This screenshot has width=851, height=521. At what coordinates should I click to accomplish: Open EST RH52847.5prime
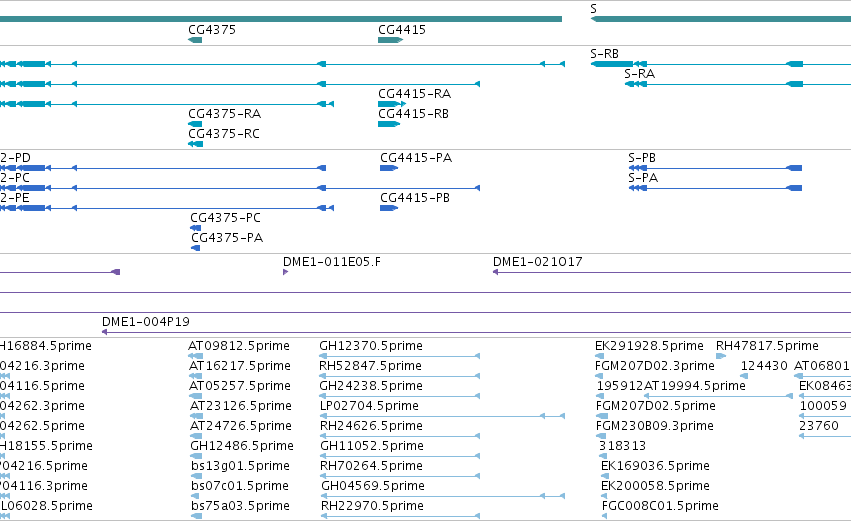pos(370,366)
